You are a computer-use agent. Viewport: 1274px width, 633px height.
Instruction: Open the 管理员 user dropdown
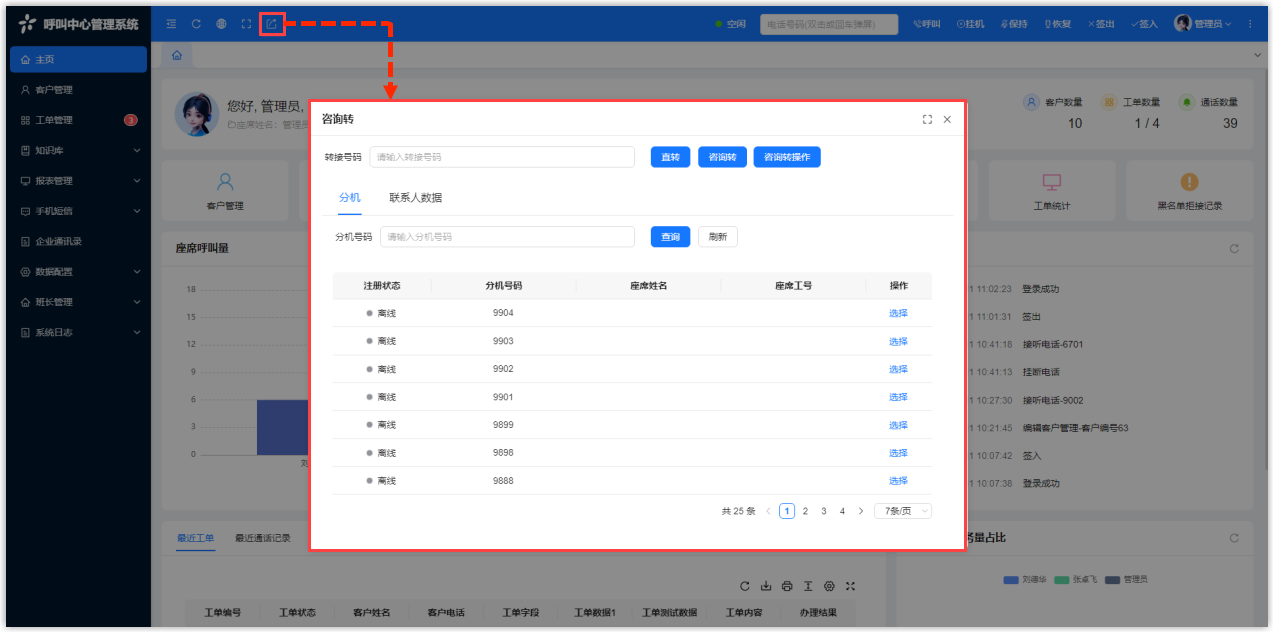tap(1203, 24)
